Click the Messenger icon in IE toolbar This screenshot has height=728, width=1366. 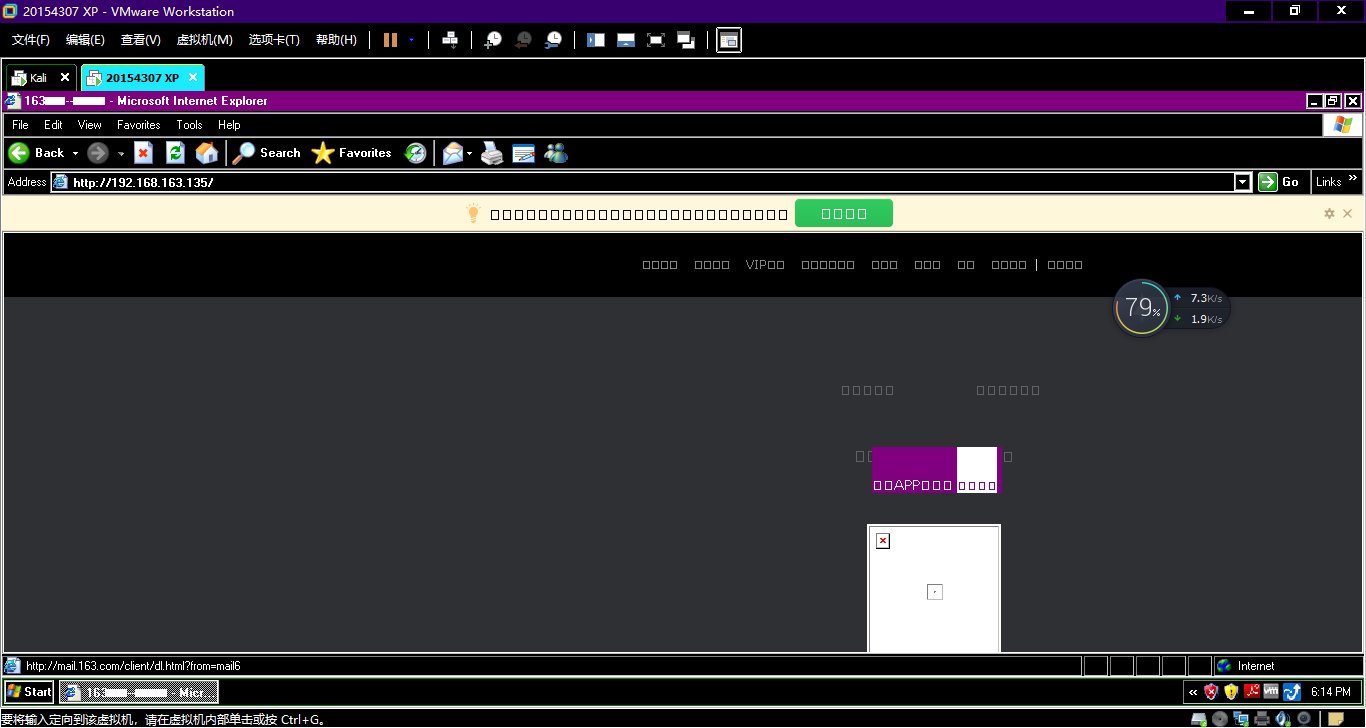[x=556, y=153]
